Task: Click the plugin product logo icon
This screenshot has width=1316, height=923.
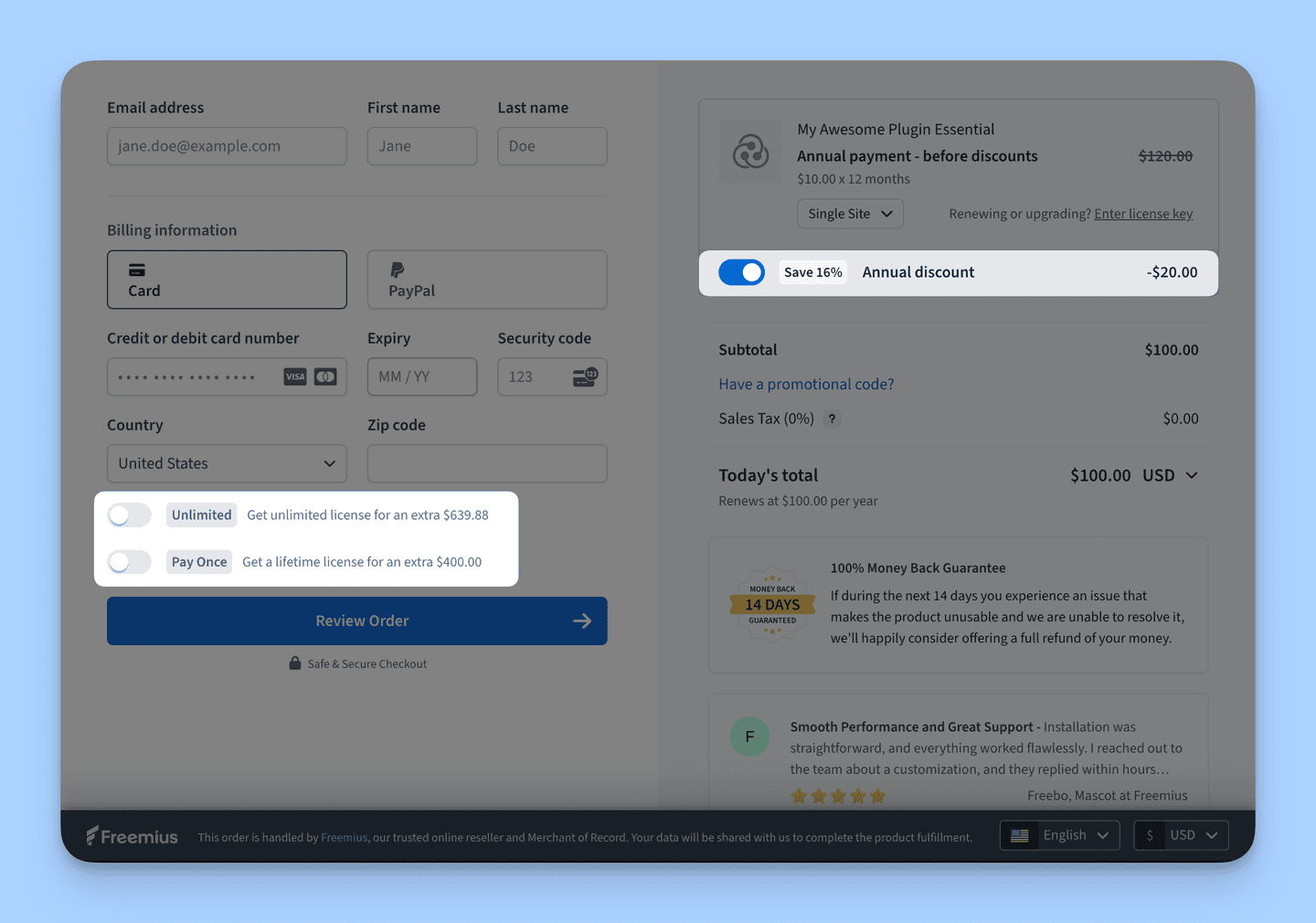Action: (750, 152)
